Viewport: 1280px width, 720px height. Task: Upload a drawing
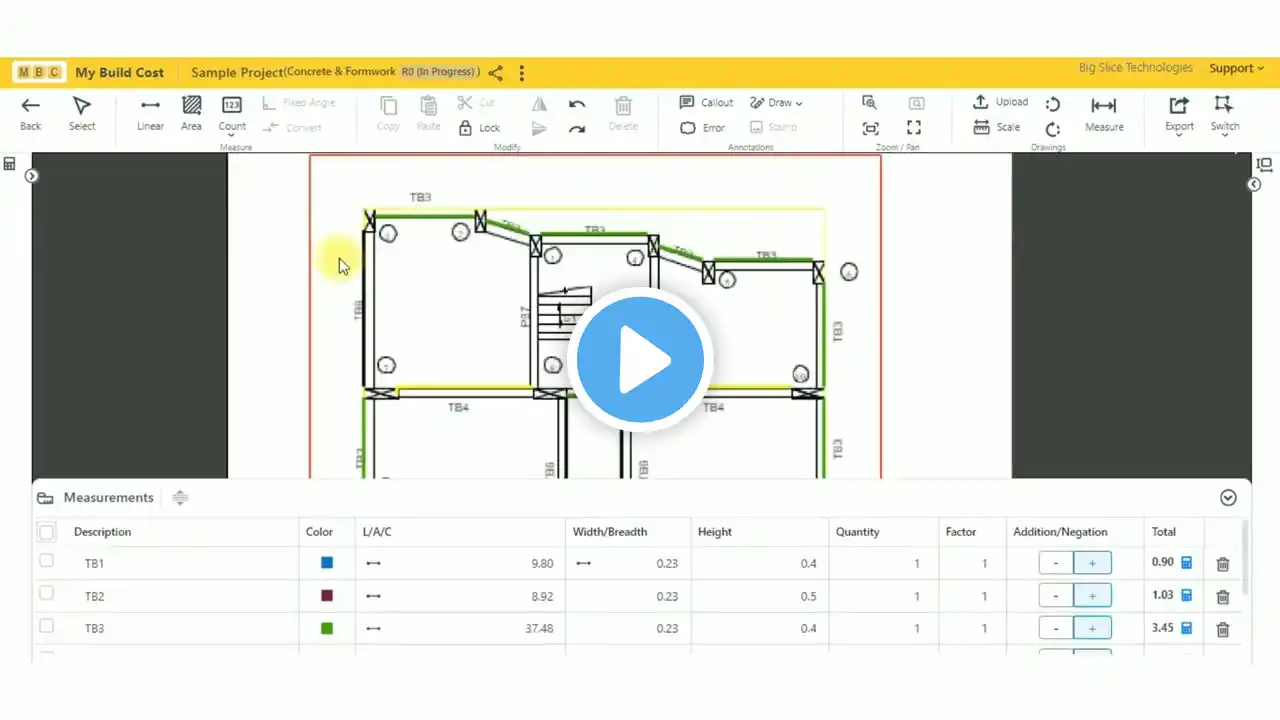(x=1000, y=102)
